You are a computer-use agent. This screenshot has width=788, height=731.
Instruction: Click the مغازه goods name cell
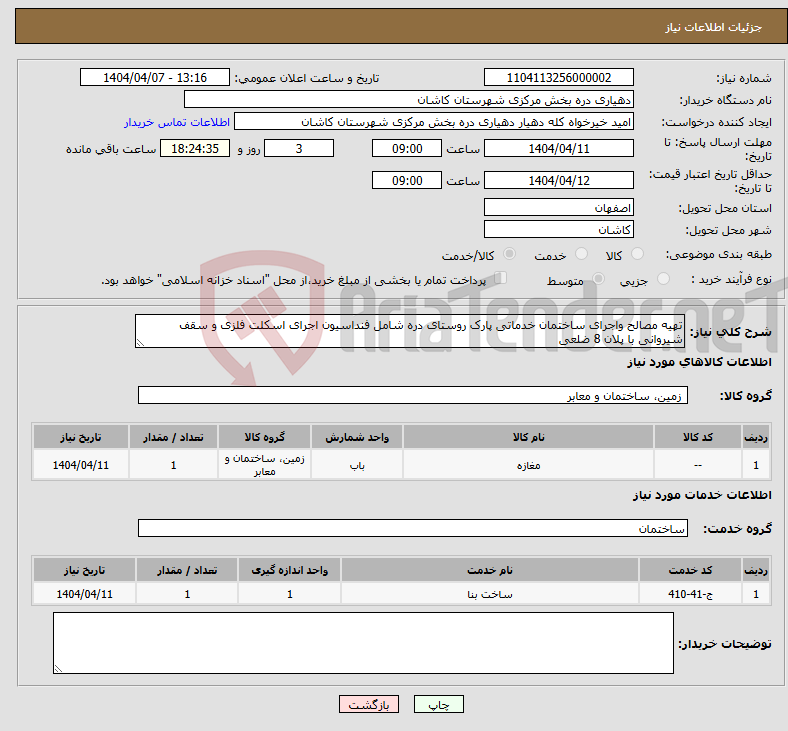point(528,465)
